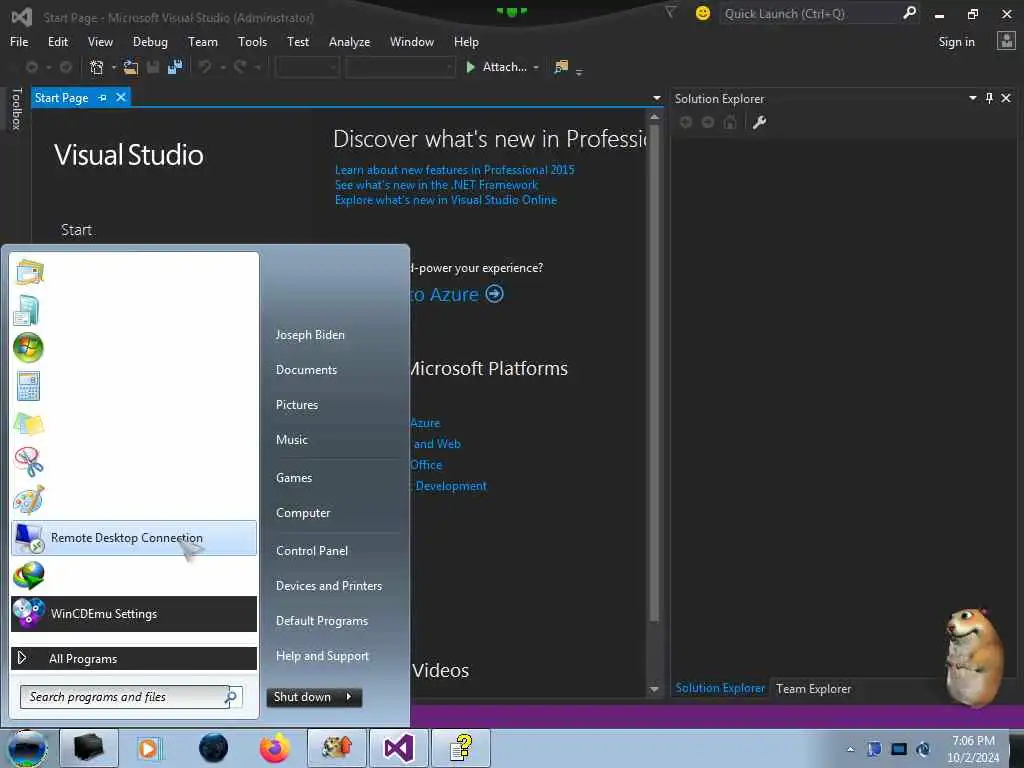Image resolution: width=1024 pixels, height=768 pixels.
Task: Click the New Project toolbar icon
Action: (x=96, y=67)
